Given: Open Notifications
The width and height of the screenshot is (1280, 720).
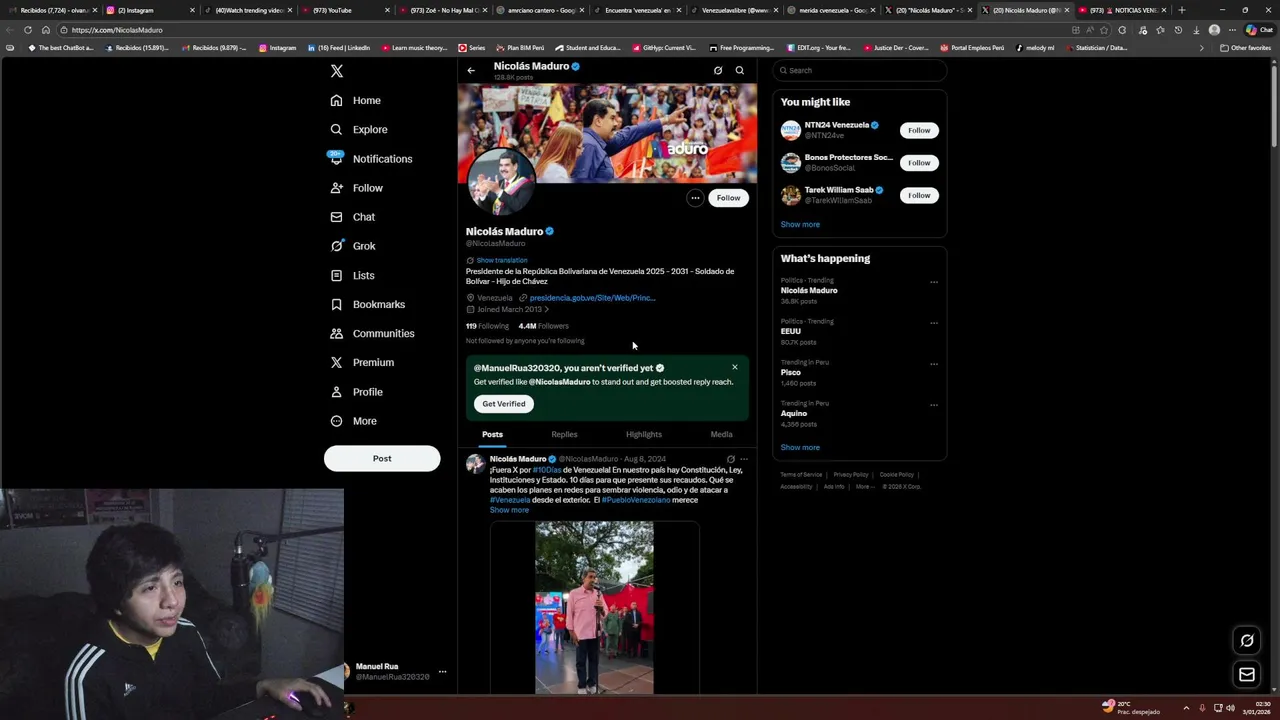Looking at the screenshot, I should pyautogui.click(x=370, y=159).
